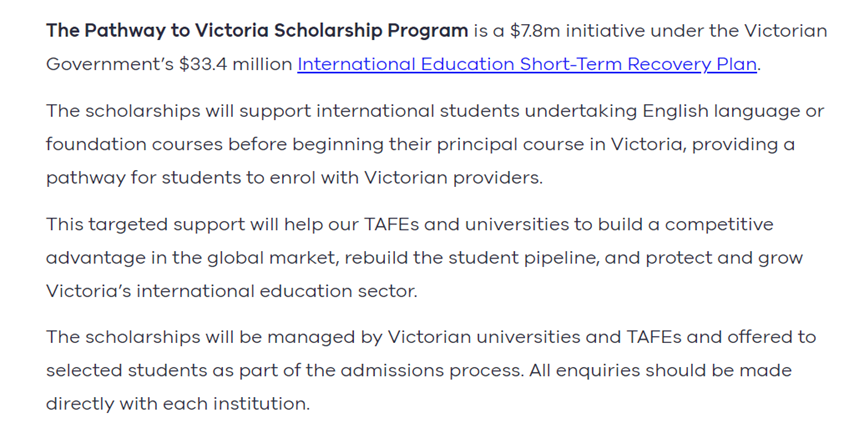This screenshot has height=428, width=864.
Task: Click the bold Pathway to Victoria Scholarship Program heading
Action: pos(257,31)
